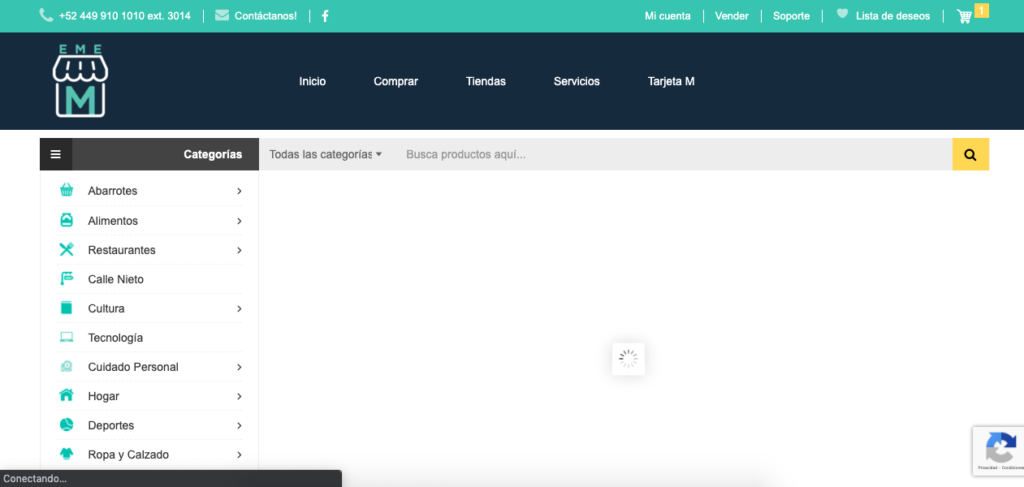Expand the Alimentos category arrow
Screen dimensions: 1024x487
click(x=239, y=221)
